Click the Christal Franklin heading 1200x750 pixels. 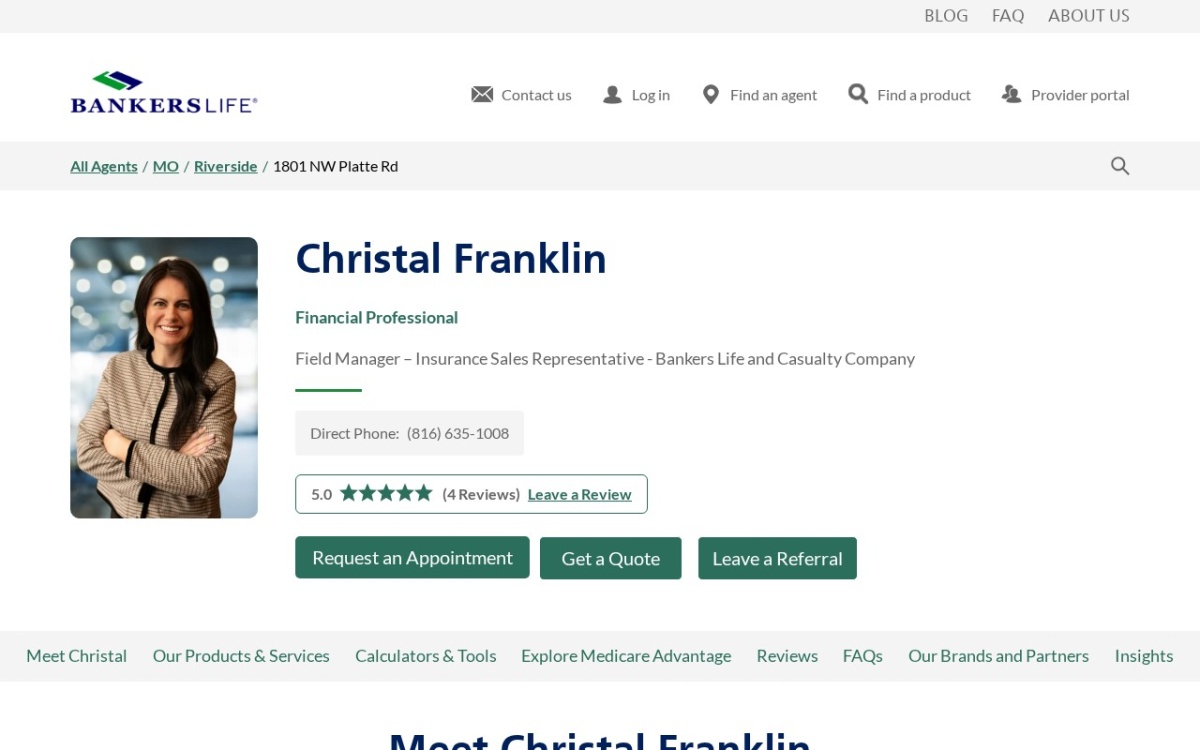(x=451, y=259)
